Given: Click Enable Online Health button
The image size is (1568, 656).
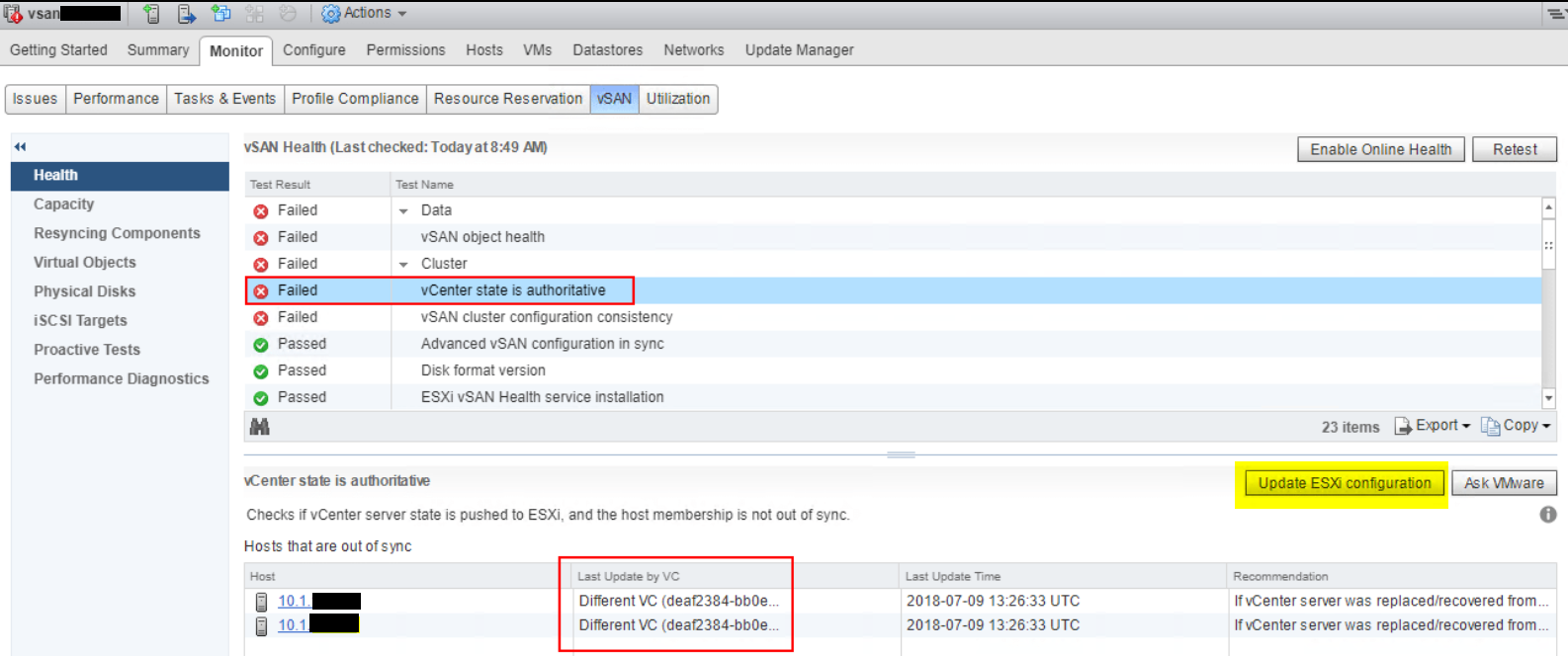Looking at the screenshot, I should click(1381, 149).
